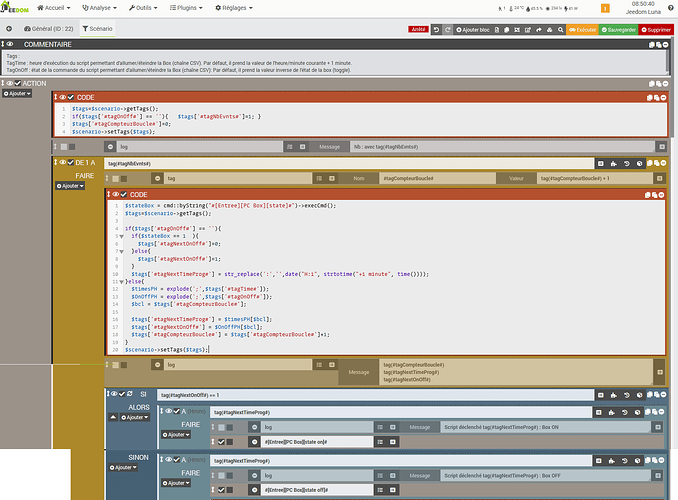Toggle repeat icon on the SI block
Viewport: 678px width, 500px height.
click(130, 394)
